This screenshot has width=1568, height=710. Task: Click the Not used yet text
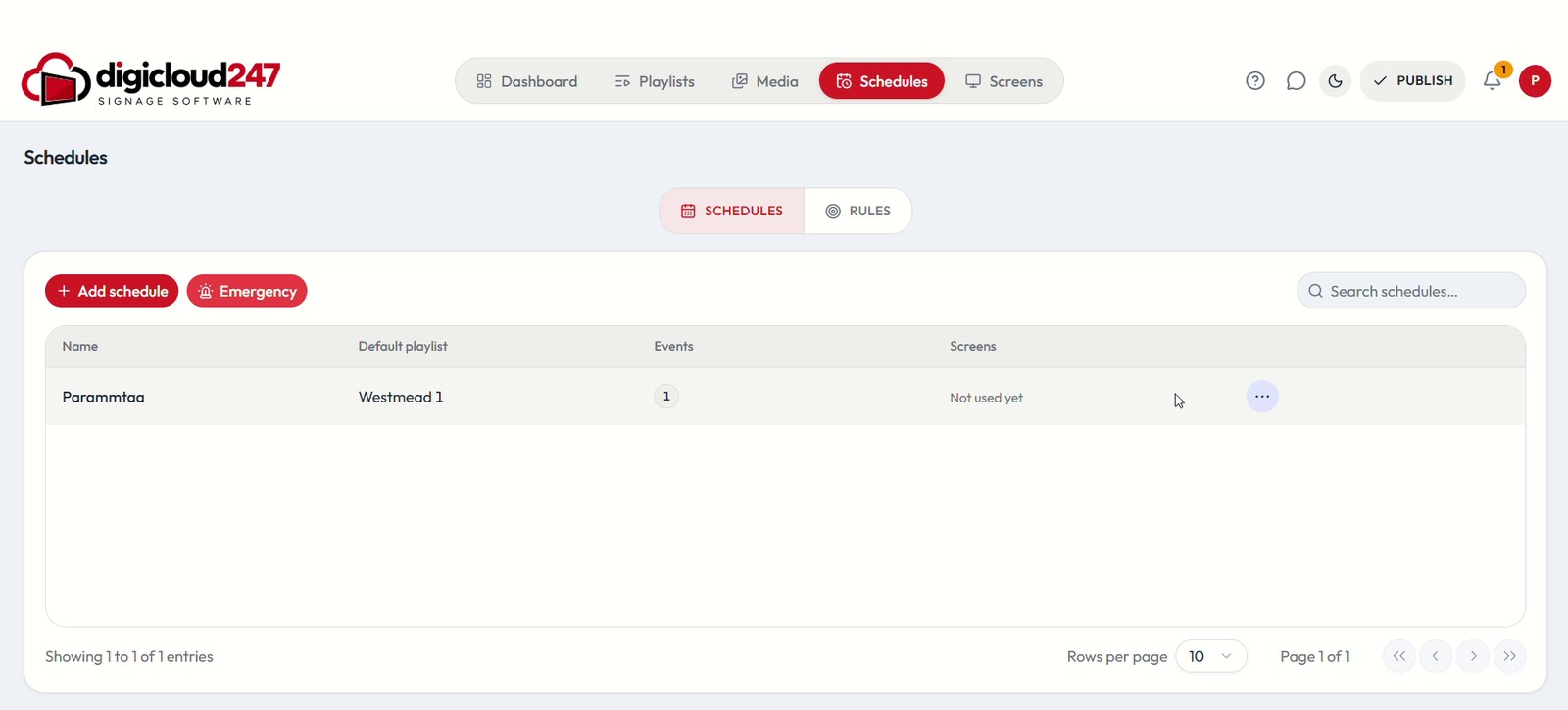tap(986, 398)
